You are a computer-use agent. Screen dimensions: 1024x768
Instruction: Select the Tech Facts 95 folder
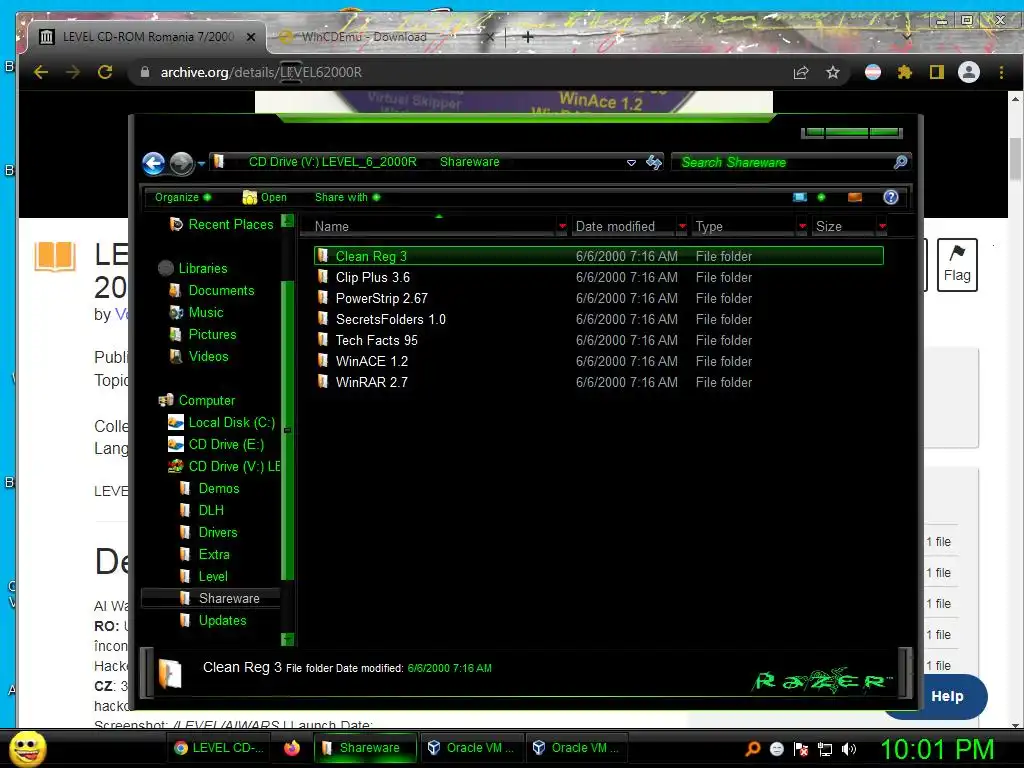[598, 340]
